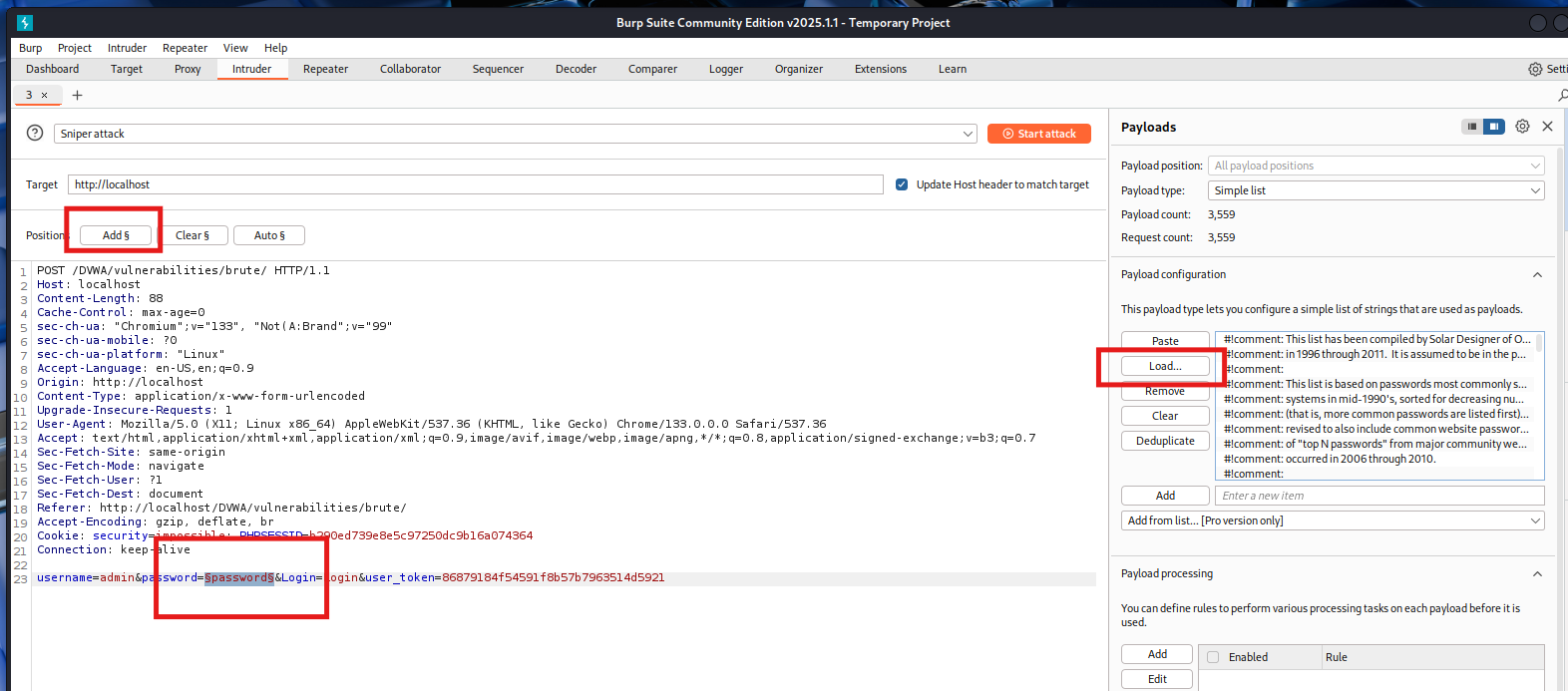Image resolution: width=1568 pixels, height=691 pixels.
Task: Collapse the Payload processing section
Action: [1537, 574]
